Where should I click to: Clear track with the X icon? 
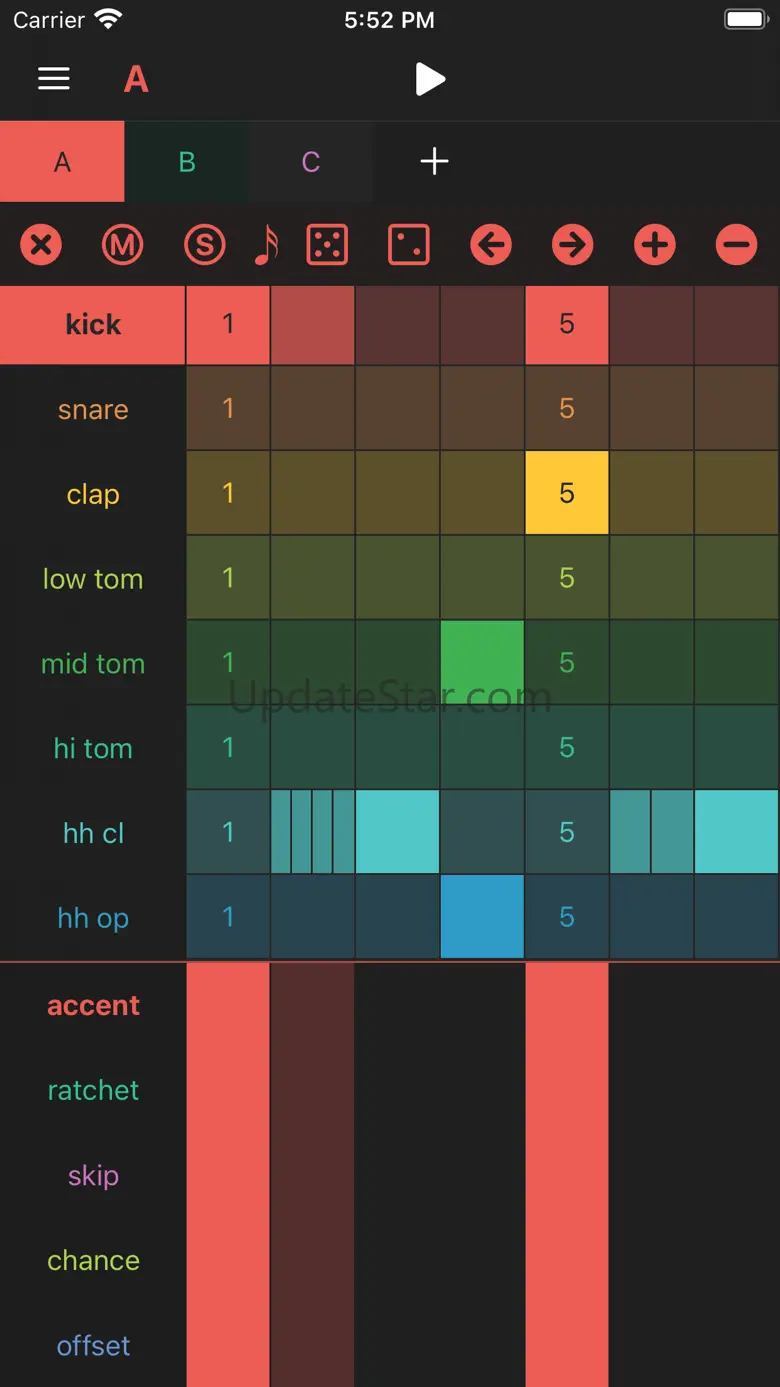pos(41,245)
